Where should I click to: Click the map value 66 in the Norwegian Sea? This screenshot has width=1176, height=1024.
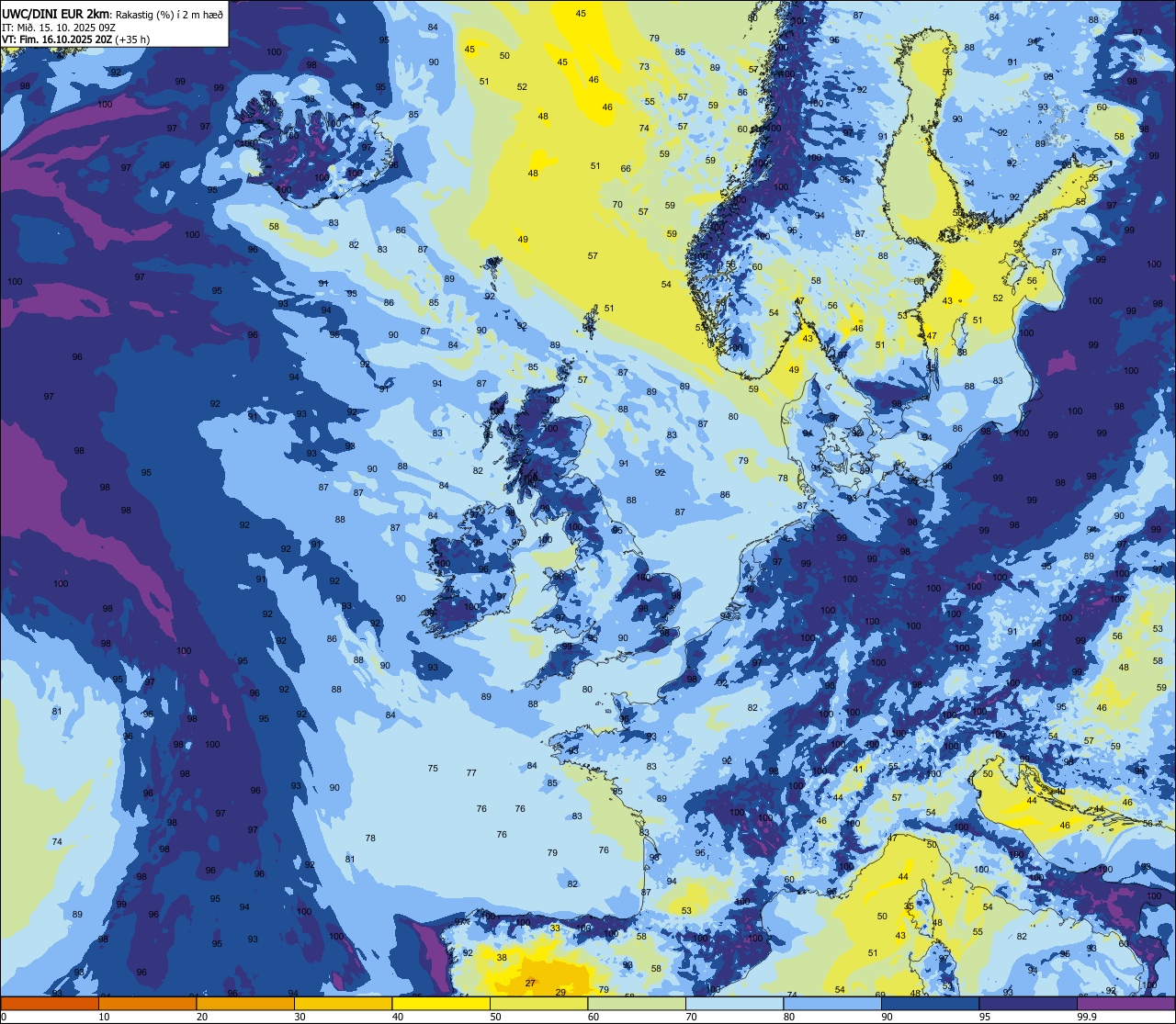[x=626, y=168]
